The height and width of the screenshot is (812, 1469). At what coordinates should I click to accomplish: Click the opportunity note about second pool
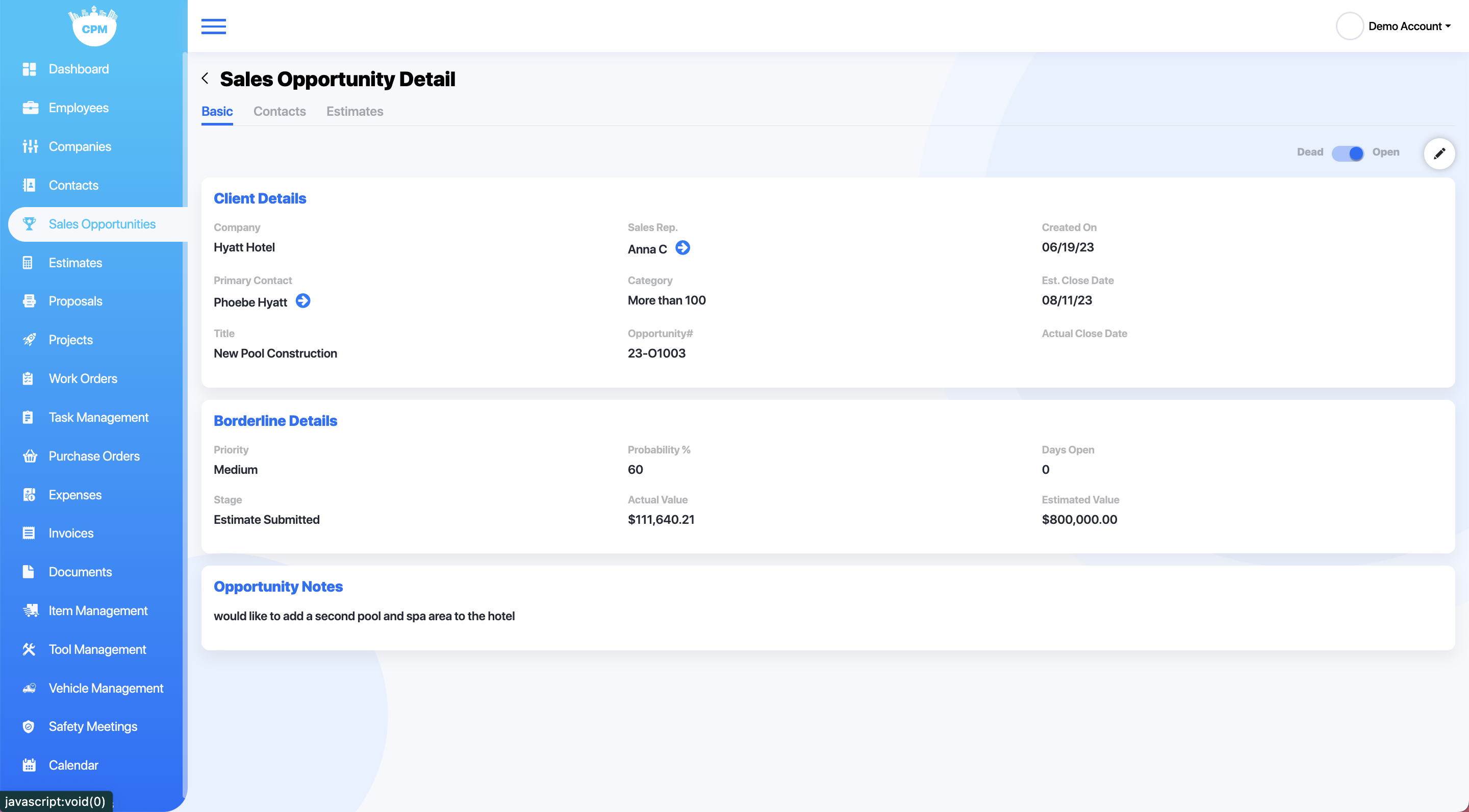point(364,617)
